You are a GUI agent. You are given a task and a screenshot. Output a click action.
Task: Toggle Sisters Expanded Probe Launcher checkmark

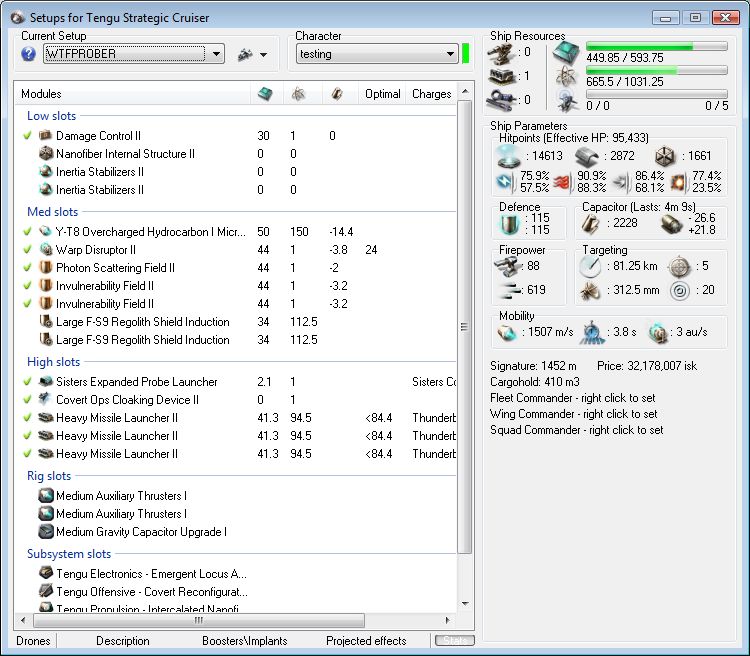coord(28,381)
